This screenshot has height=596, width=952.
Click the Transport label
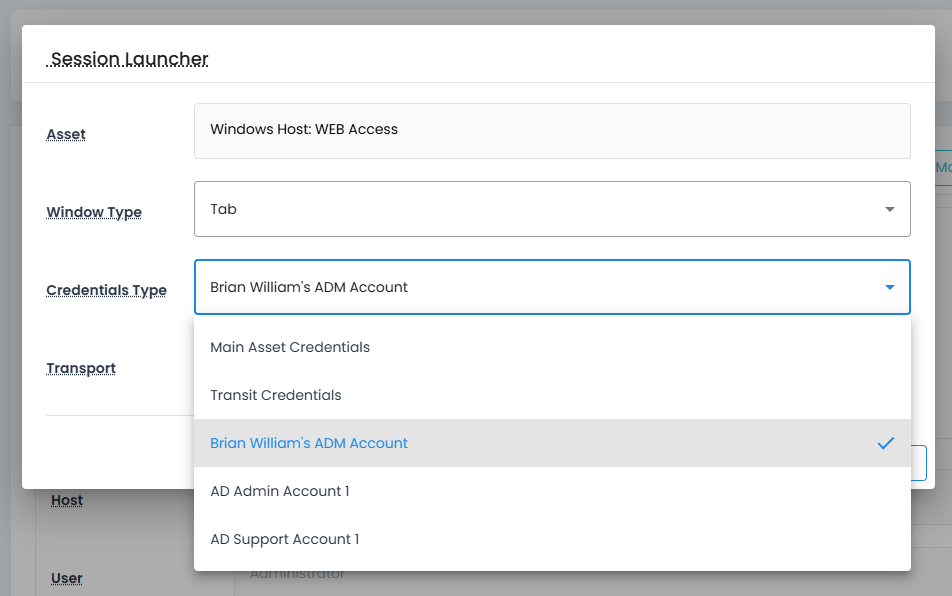81,368
